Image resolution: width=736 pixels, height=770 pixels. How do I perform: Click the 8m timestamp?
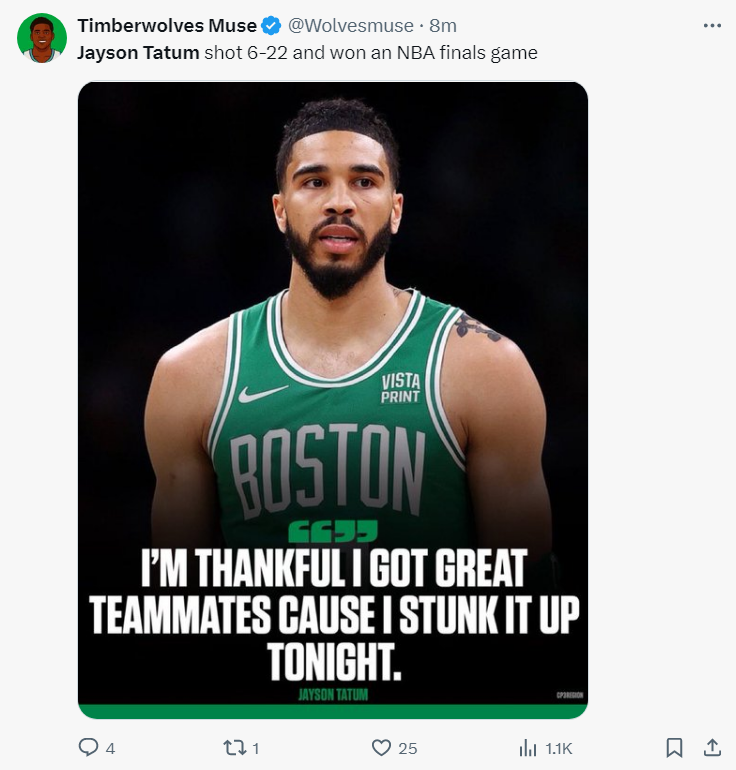point(442,26)
